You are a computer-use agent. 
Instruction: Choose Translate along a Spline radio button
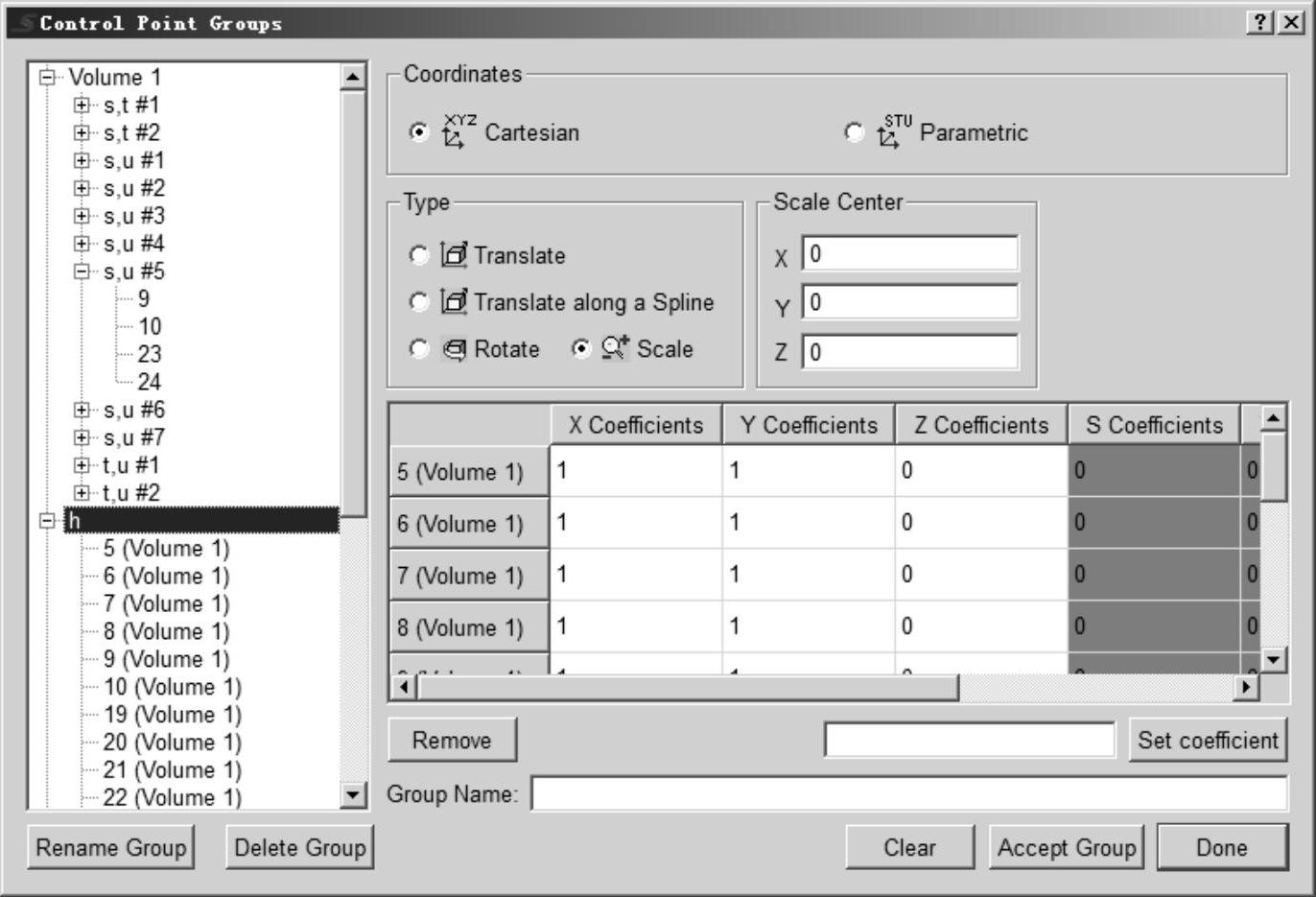[419, 302]
